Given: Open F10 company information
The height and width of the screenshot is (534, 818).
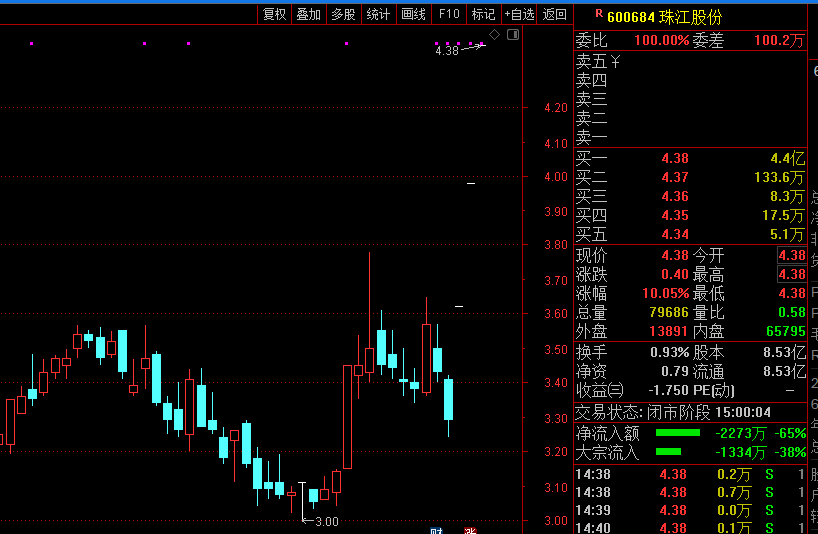Looking at the screenshot, I should coord(449,14).
